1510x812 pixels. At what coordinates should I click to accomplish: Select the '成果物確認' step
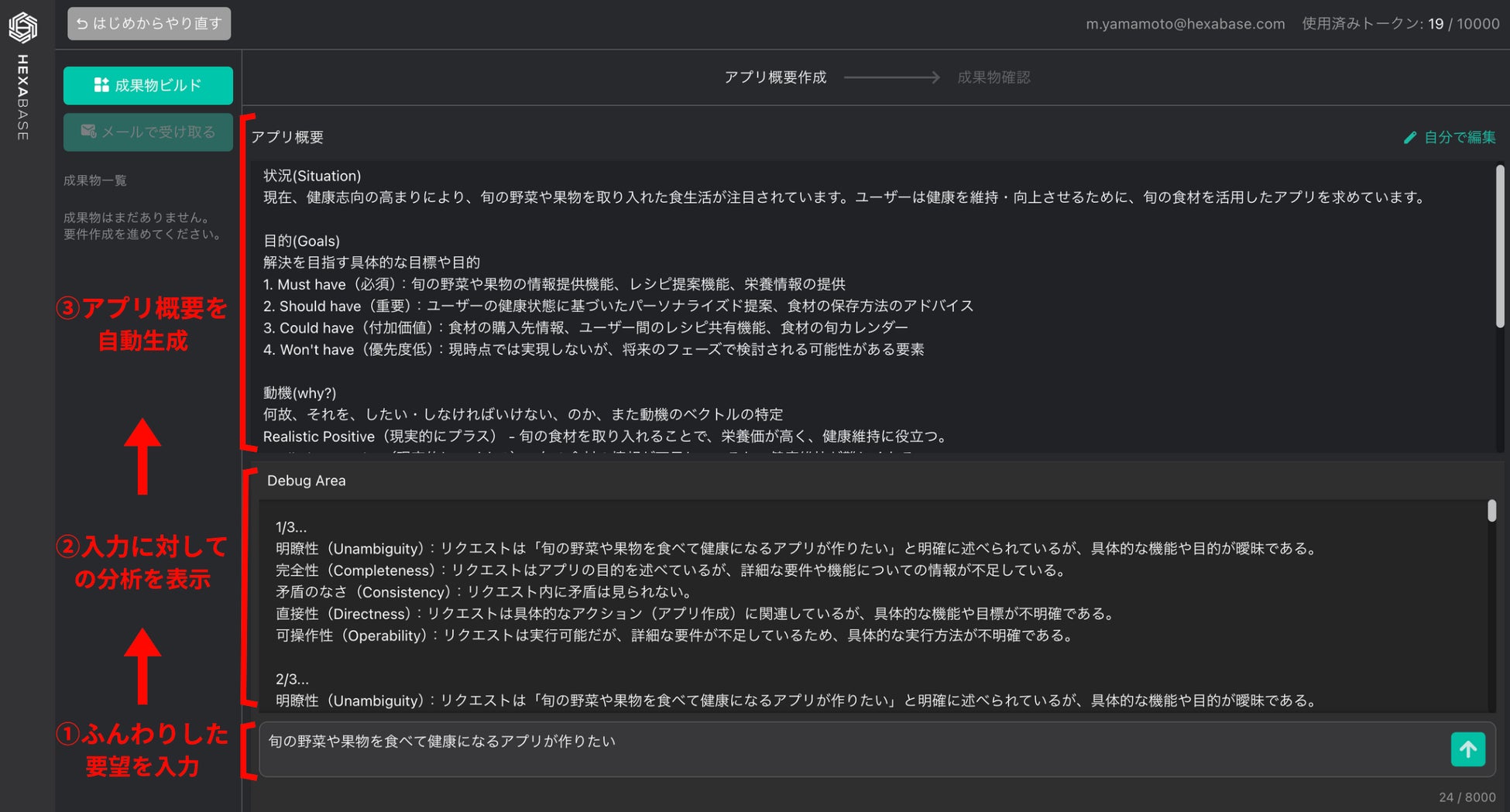click(x=994, y=77)
